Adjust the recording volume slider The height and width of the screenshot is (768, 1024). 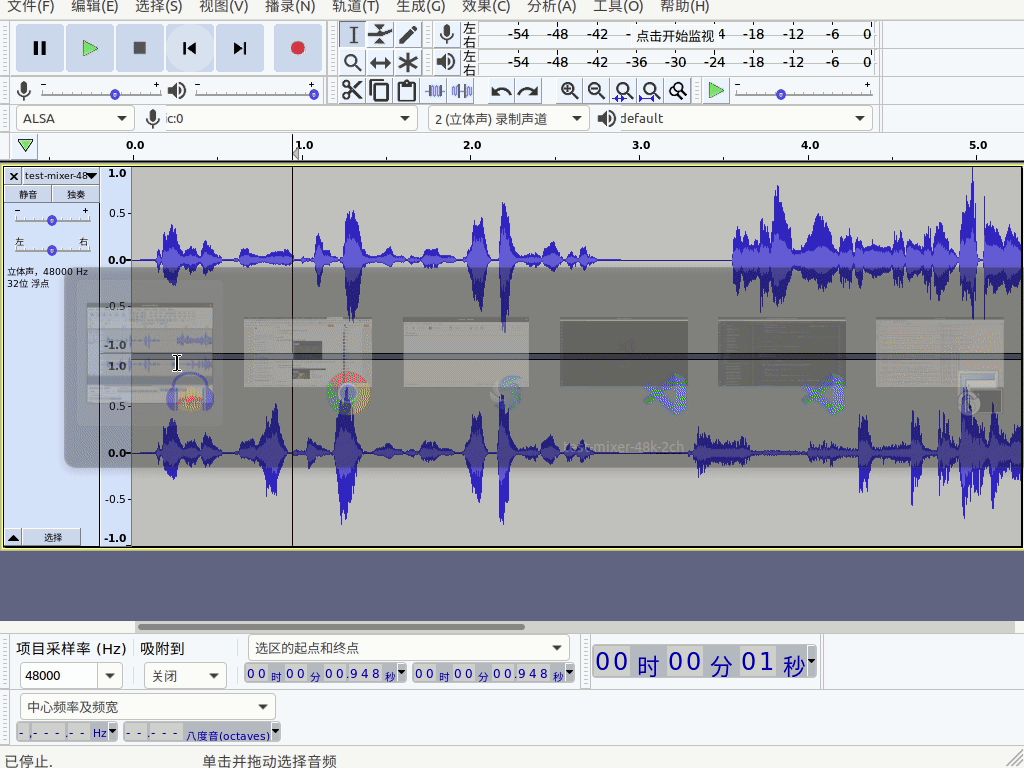pos(99,93)
